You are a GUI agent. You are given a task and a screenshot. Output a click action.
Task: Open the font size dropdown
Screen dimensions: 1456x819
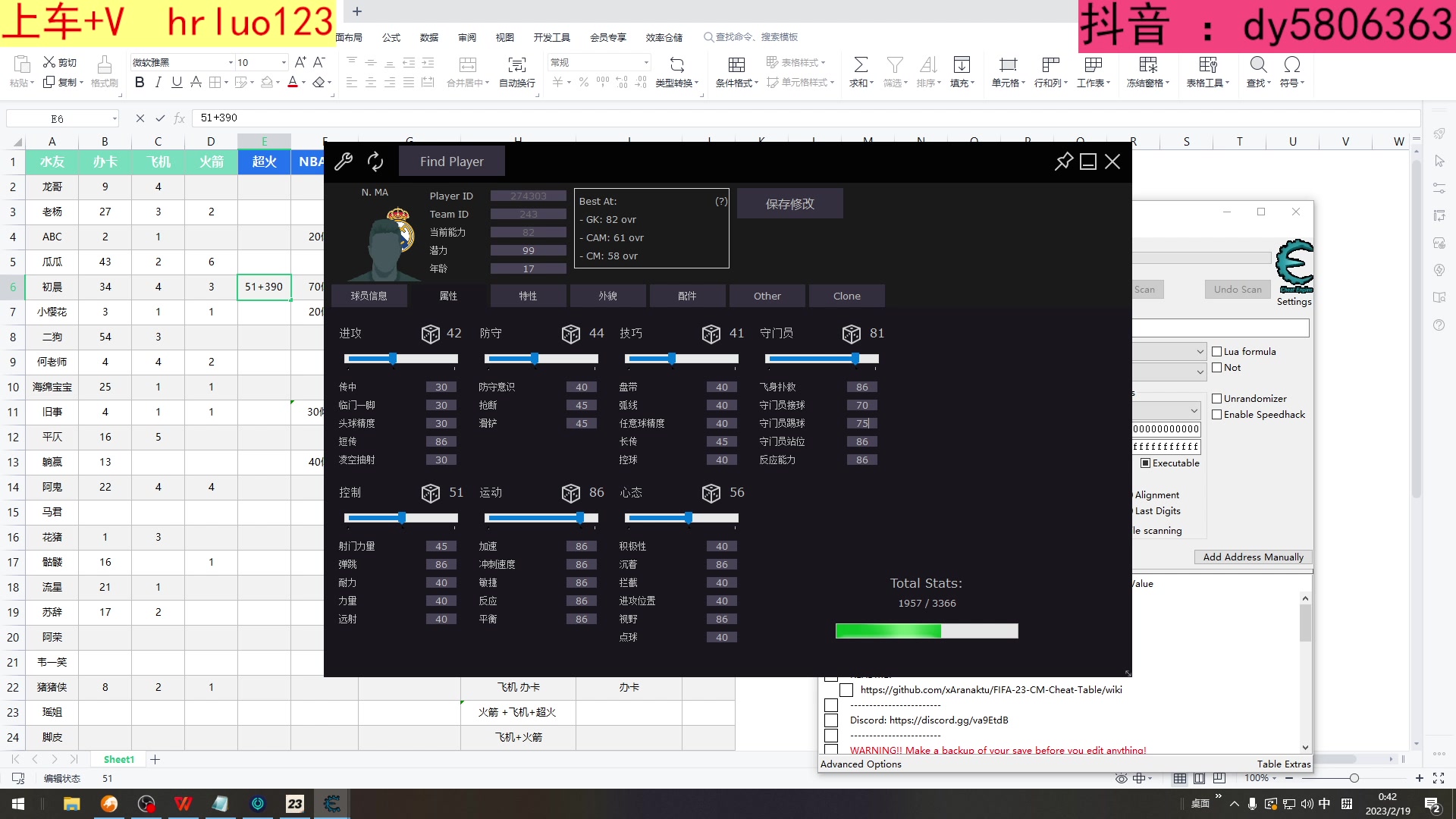click(284, 62)
